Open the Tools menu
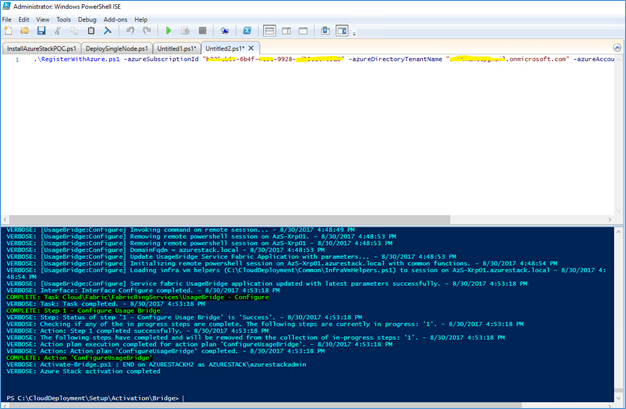The height and width of the screenshot is (409, 626). (x=63, y=20)
